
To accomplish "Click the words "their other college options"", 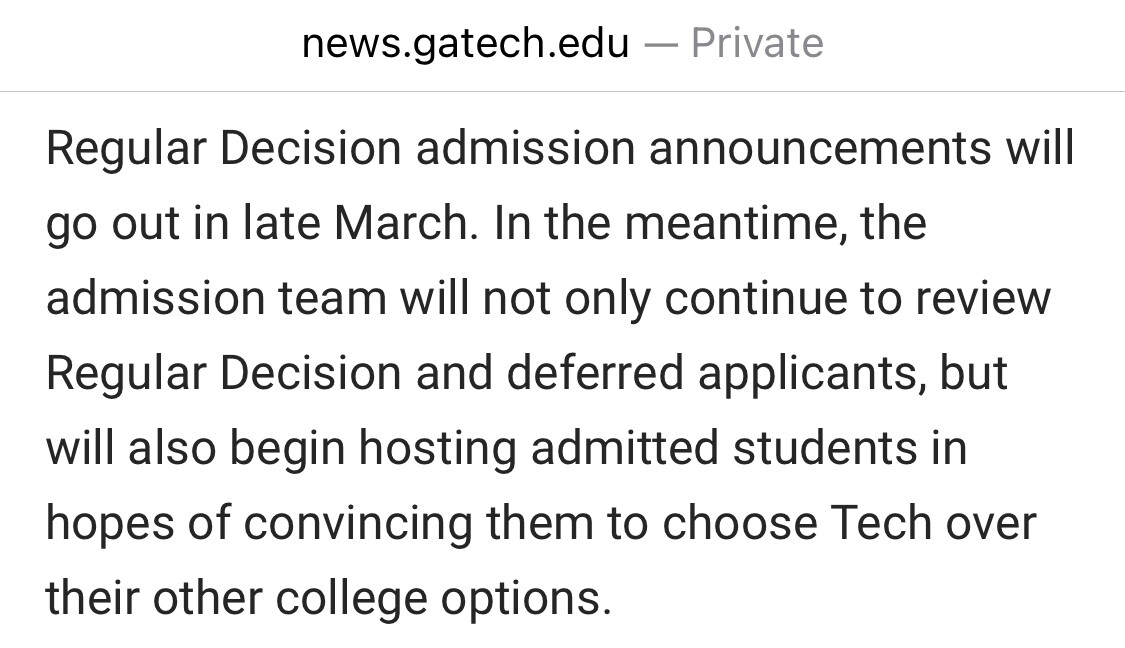I will pos(327,598).
